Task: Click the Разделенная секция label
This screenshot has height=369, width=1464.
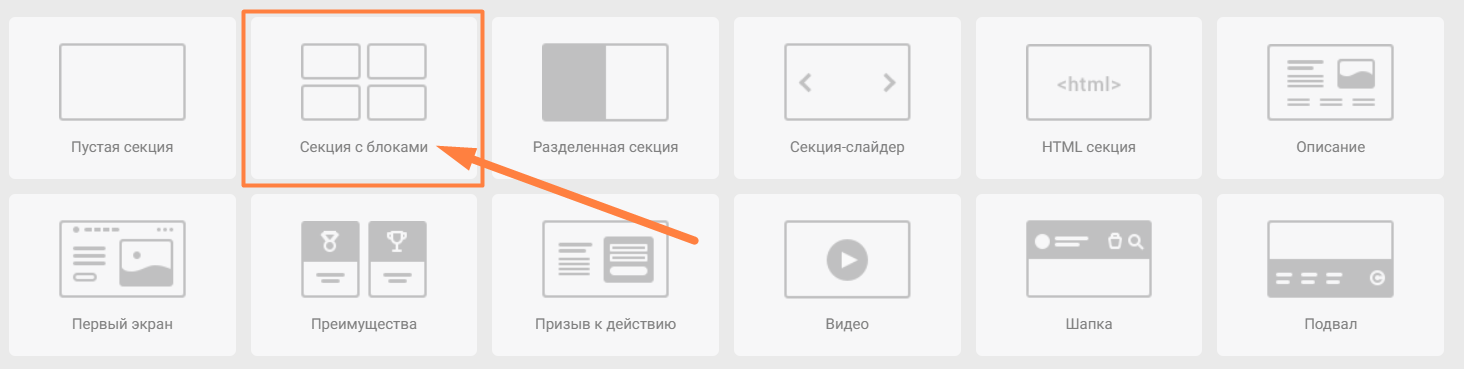Action: click(605, 147)
